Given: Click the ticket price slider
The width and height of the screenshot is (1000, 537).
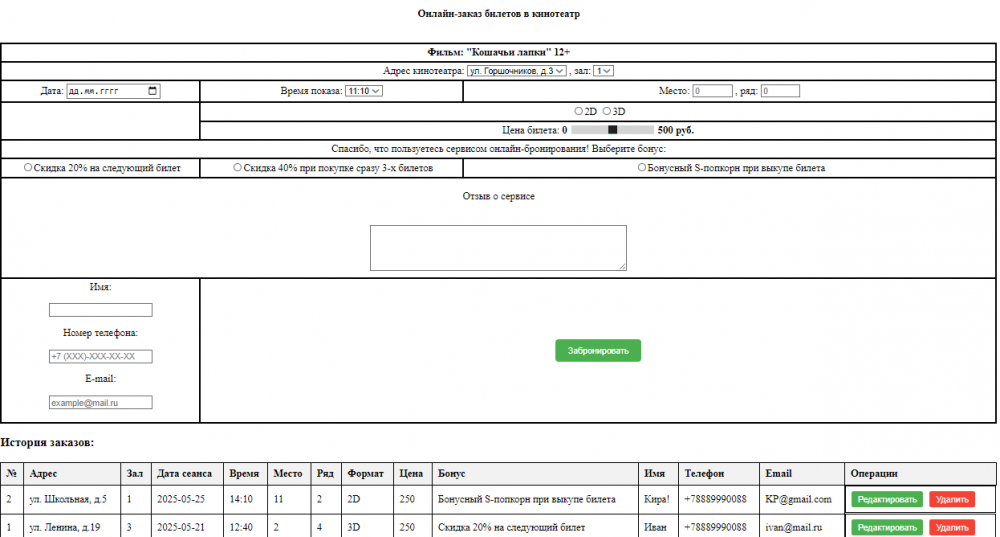Looking at the screenshot, I should click(x=612, y=129).
